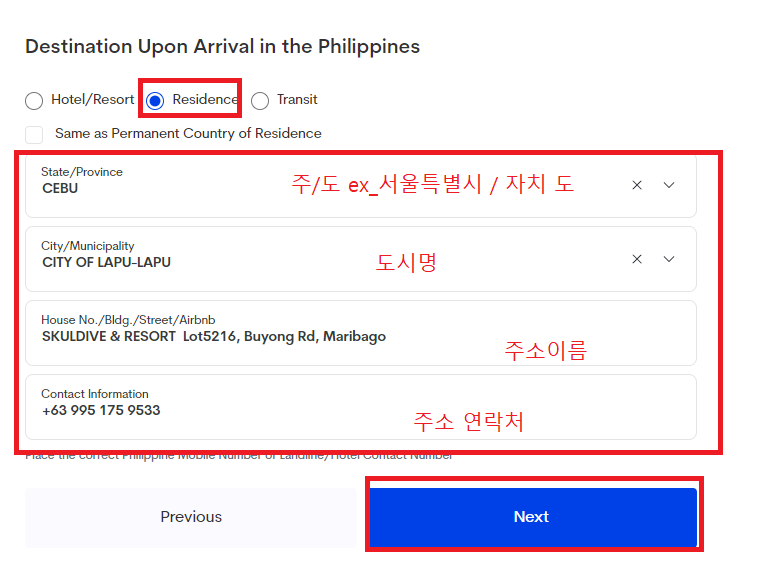
Task: Clear the City of Lapu-Lapu selection
Action: (x=637, y=259)
